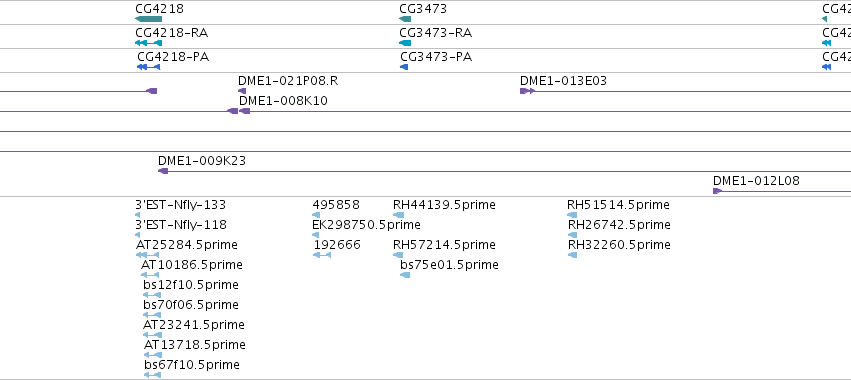The width and height of the screenshot is (851, 380).
Task: Click the DME1-021P08.R marker glyph
Action: 242,91
